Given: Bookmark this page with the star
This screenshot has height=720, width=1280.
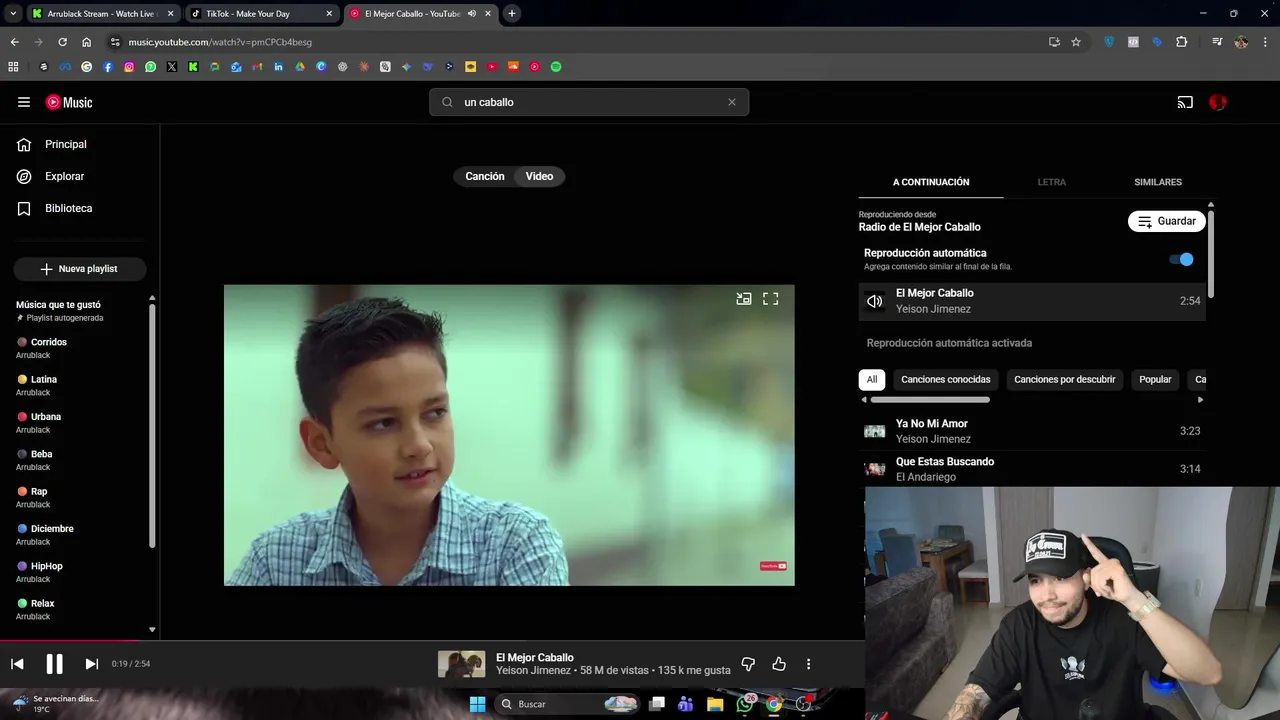Looking at the screenshot, I should click(1076, 42).
